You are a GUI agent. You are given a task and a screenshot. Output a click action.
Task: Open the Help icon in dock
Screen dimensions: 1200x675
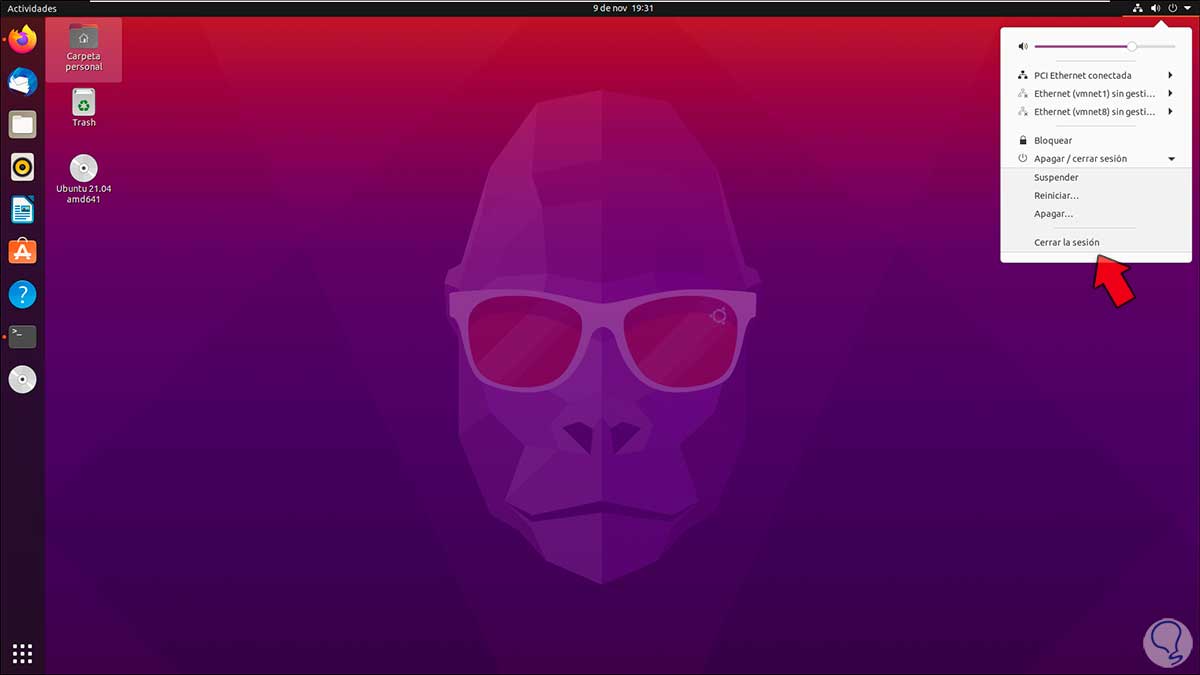pyautogui.click(x=22, y=294)
